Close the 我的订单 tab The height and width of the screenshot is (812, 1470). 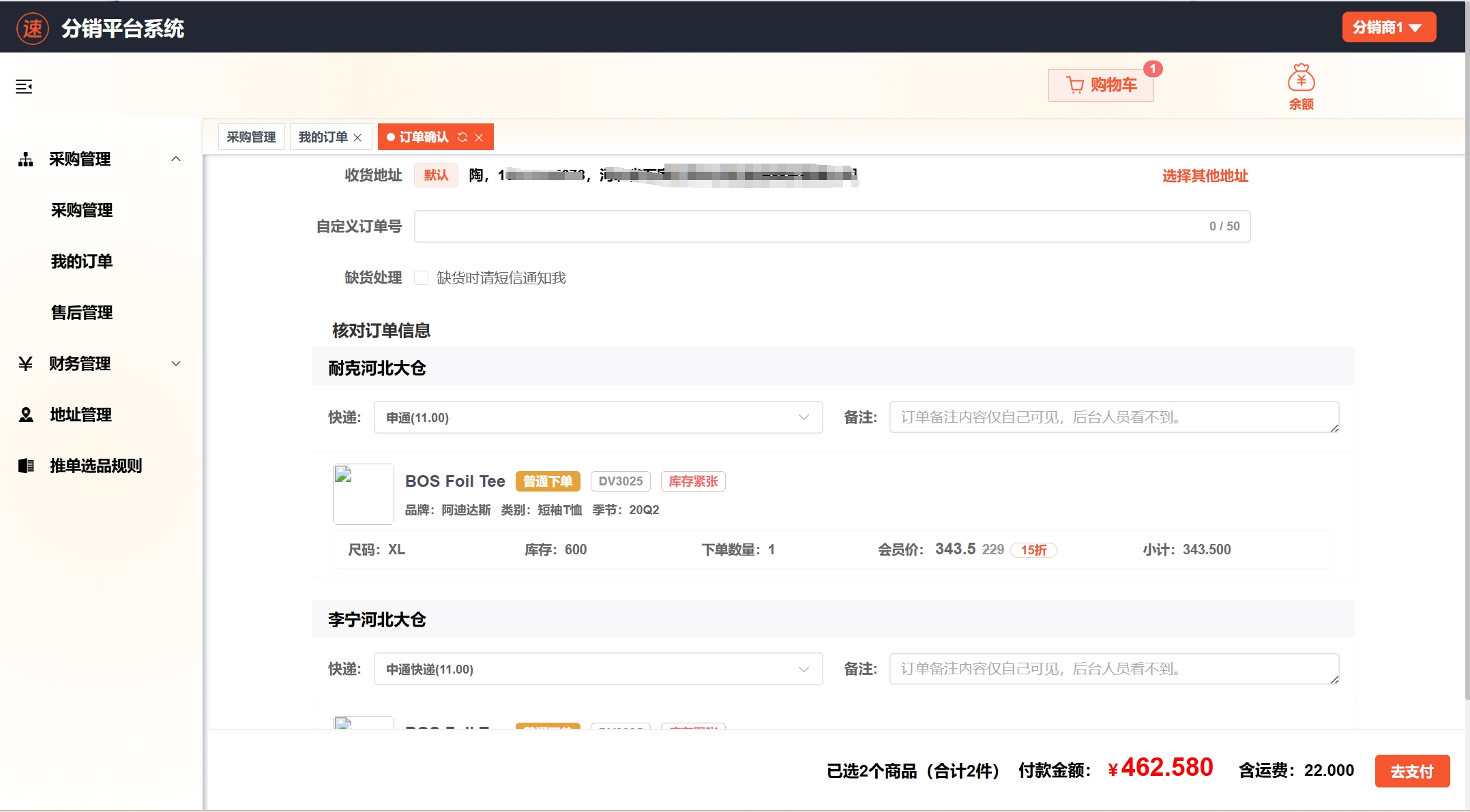pyautogui.click(x=357, y=138)
